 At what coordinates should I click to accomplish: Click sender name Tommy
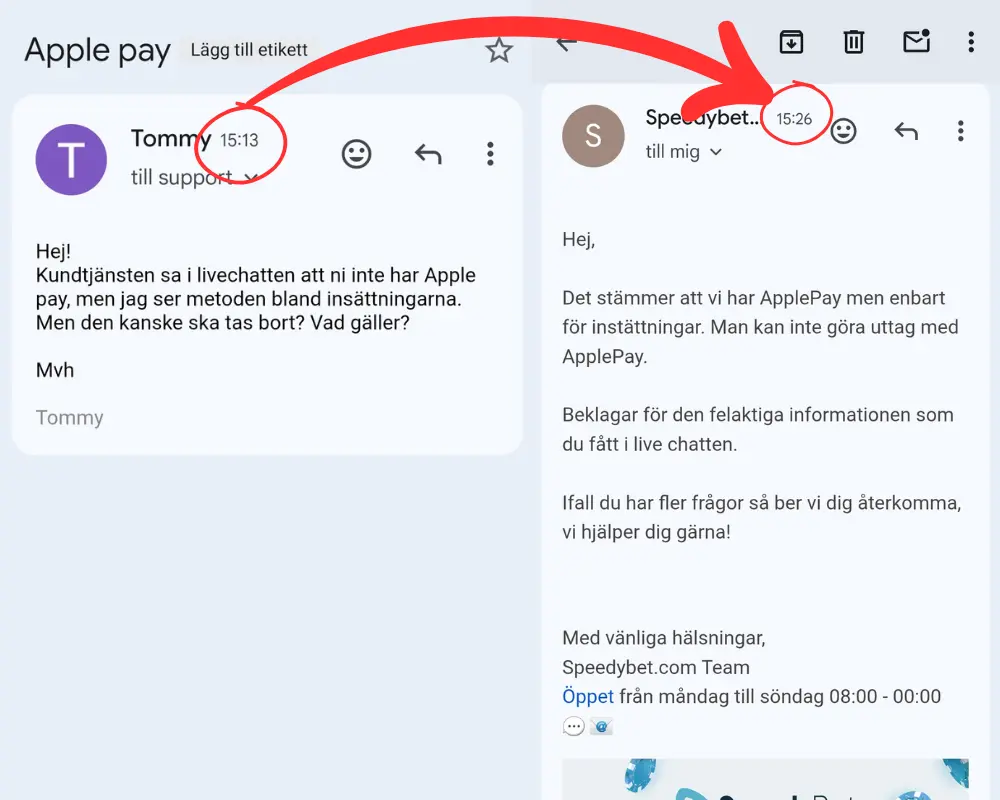170,138
